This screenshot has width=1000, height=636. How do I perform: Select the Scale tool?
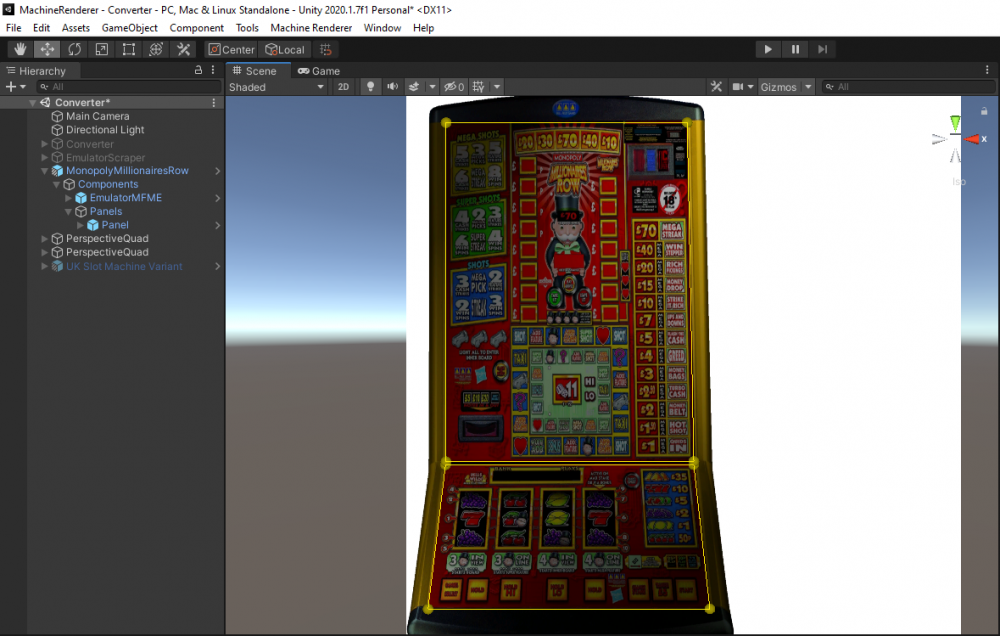pyautogui.click(x=101, y=49)
